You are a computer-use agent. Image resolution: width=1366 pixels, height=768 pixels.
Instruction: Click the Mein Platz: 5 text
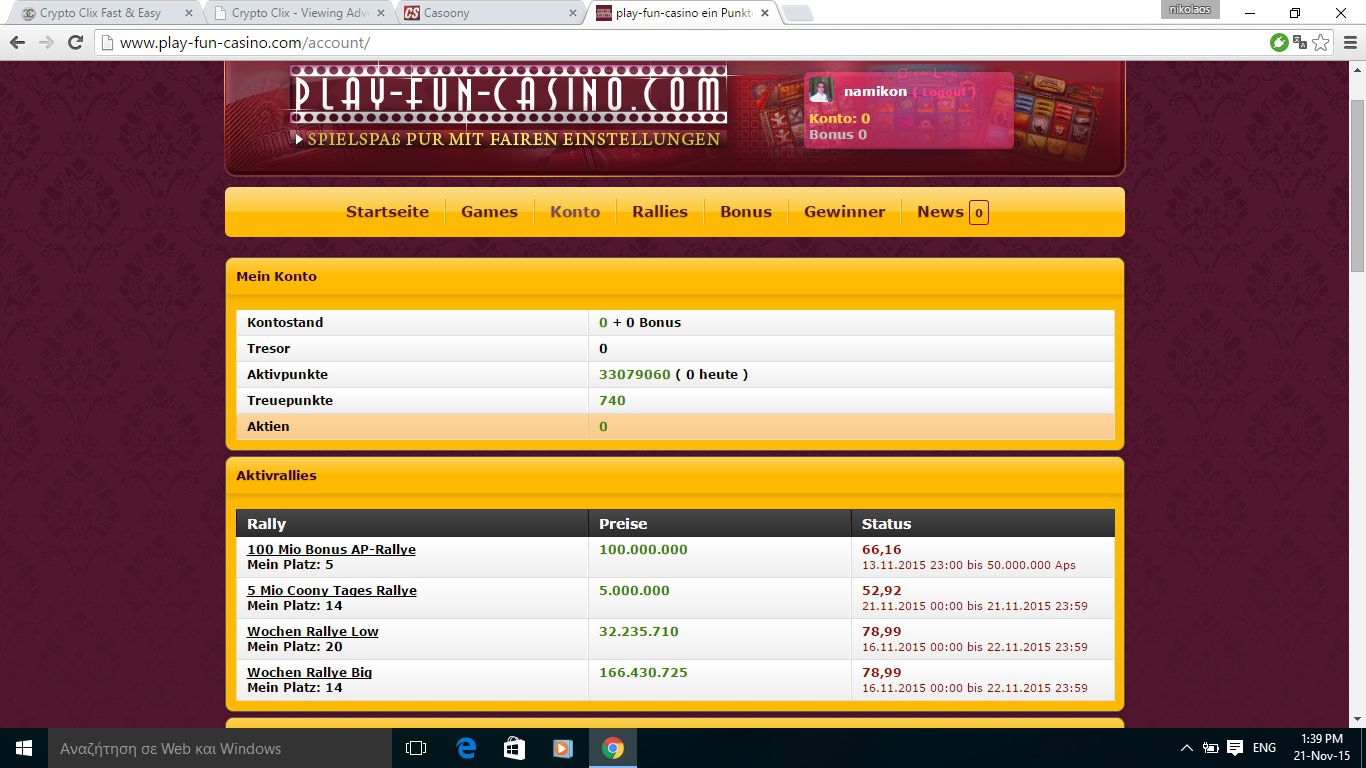tap(290, 565)
